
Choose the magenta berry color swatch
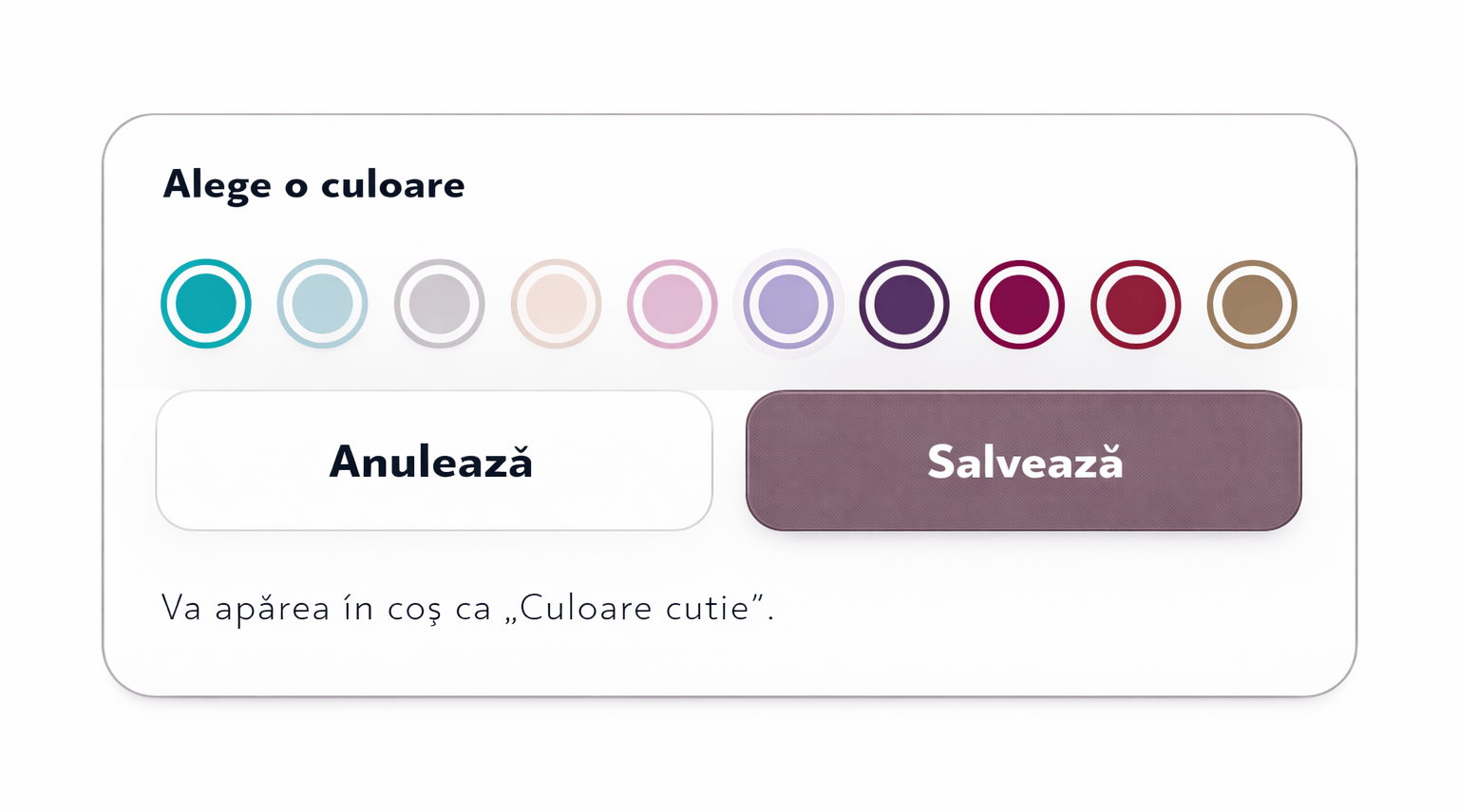coord(1019,304)
